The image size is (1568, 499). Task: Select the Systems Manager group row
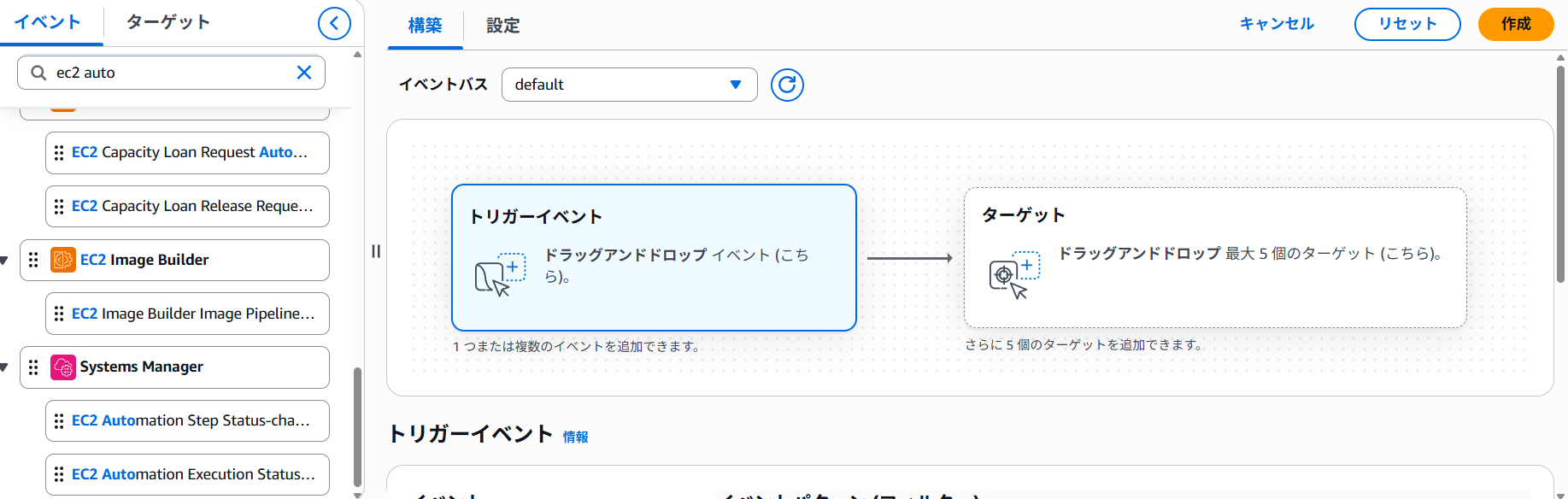coord(174,367)
